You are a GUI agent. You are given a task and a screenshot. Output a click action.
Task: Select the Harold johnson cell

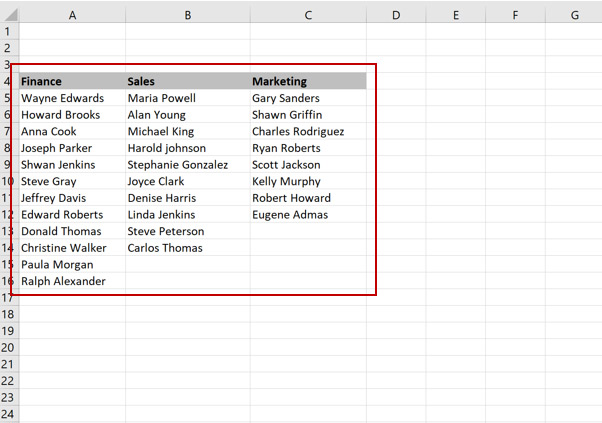click(x=188, y=148)
